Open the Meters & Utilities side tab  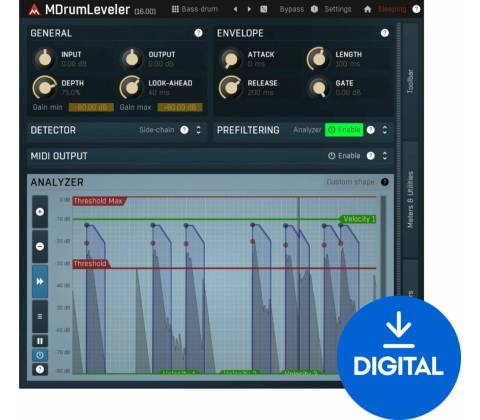tap(410, 199)
